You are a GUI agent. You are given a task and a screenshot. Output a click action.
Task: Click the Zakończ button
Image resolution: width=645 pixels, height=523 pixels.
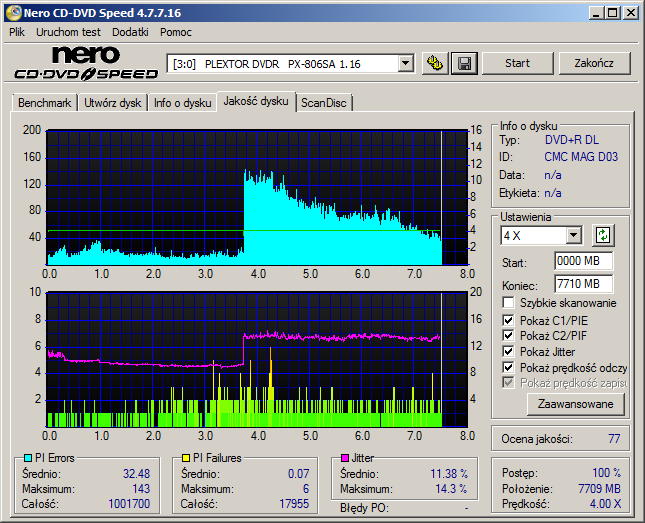(x=594, y=63)
